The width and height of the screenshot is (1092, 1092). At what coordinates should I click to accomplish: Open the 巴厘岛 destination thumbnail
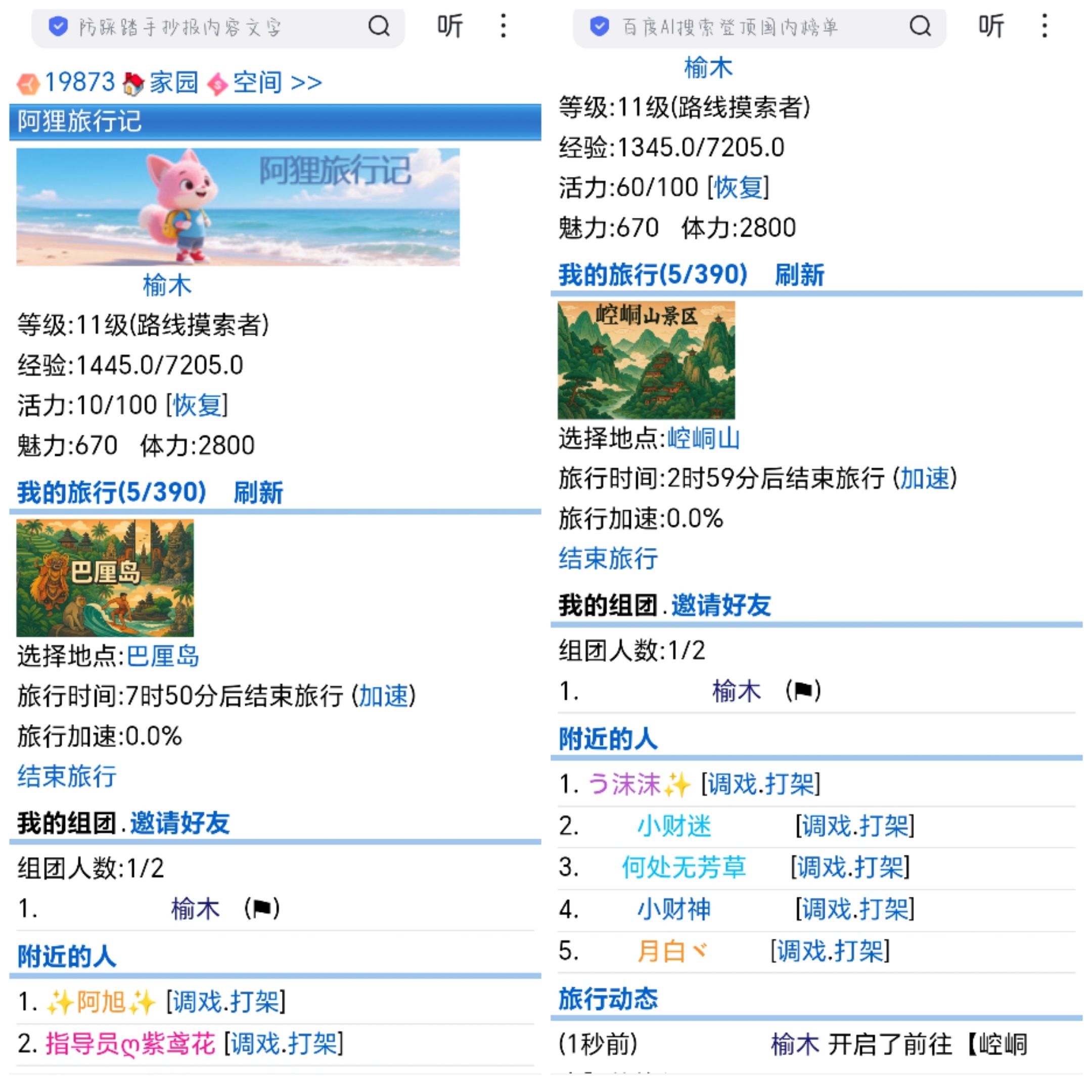(x=105, y=578)
